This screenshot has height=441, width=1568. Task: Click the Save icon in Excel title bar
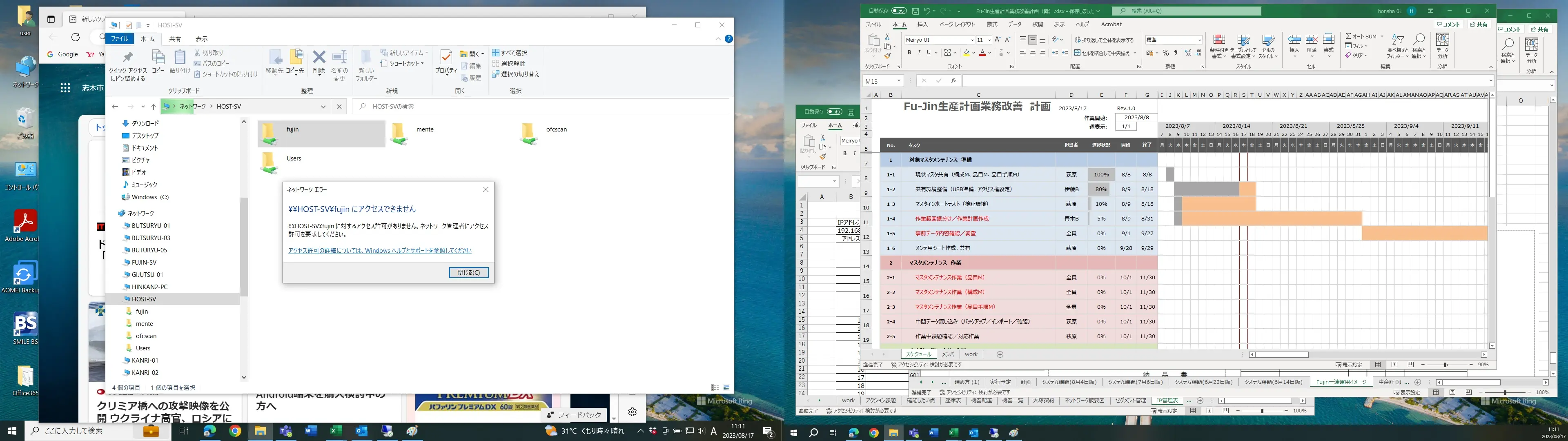(x=915, y=11)
